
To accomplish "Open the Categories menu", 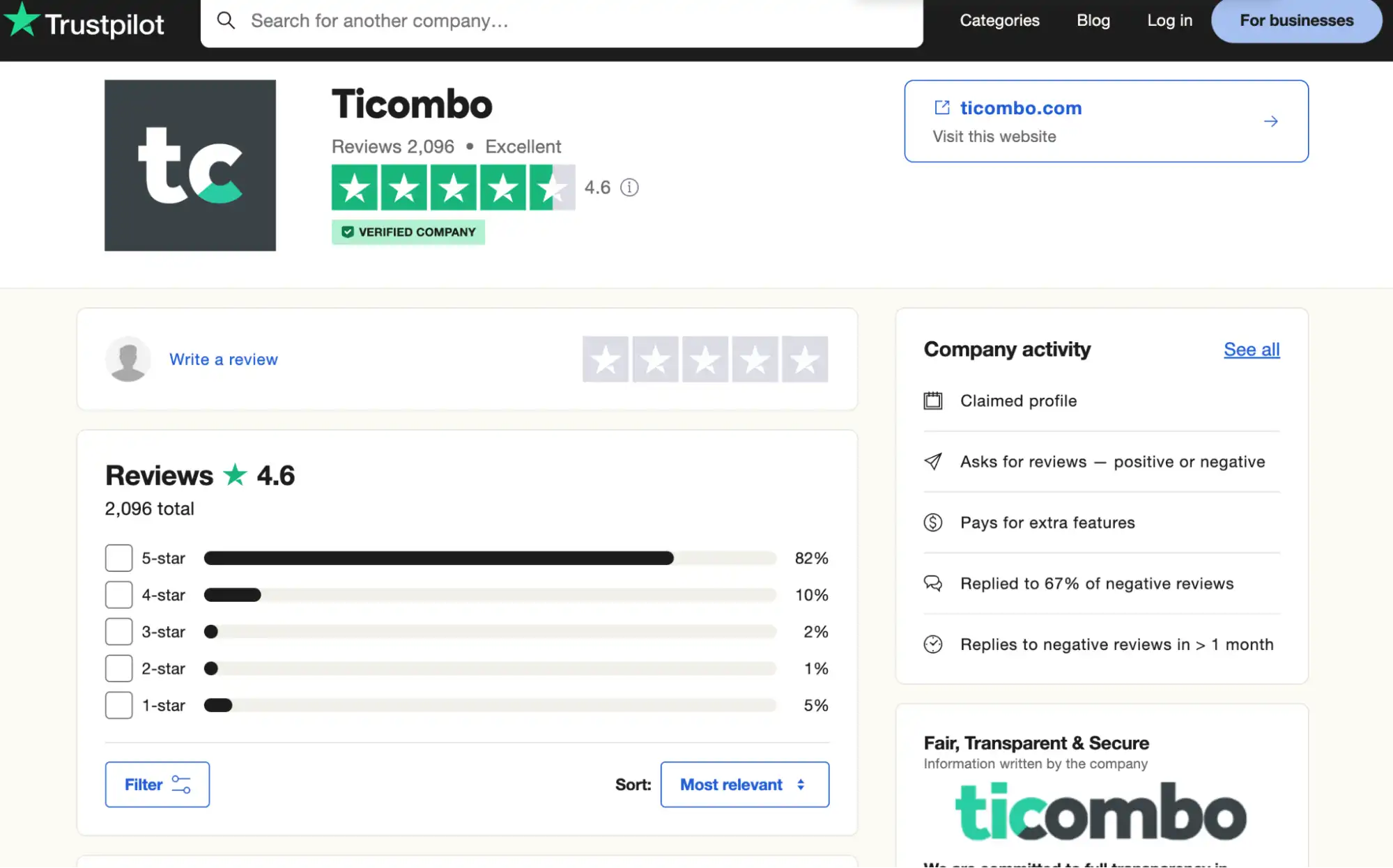I will coord(999,20).
